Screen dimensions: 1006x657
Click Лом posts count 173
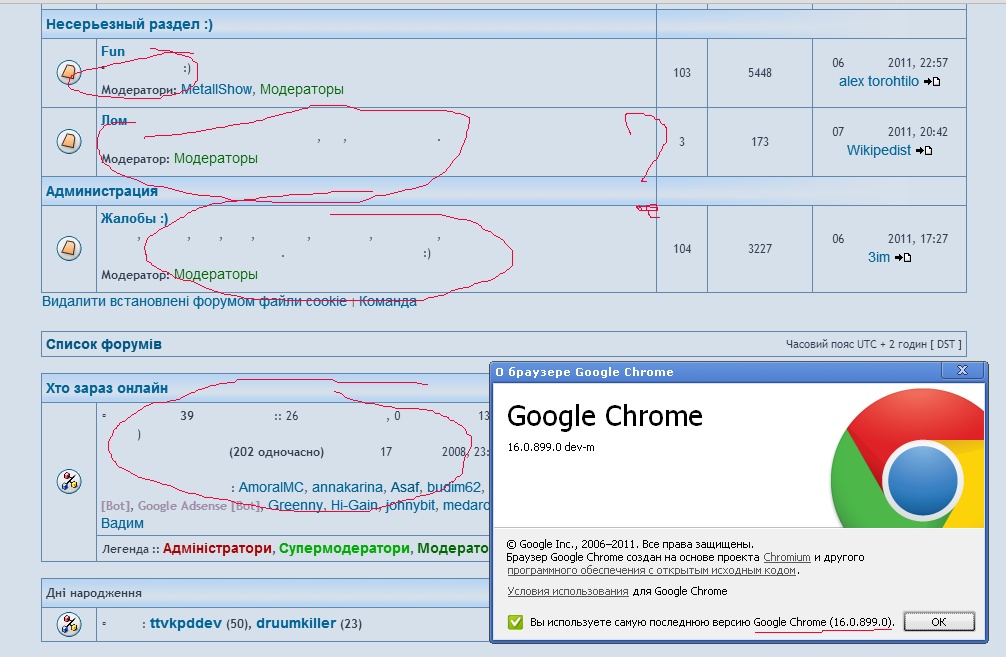(760, 141)
